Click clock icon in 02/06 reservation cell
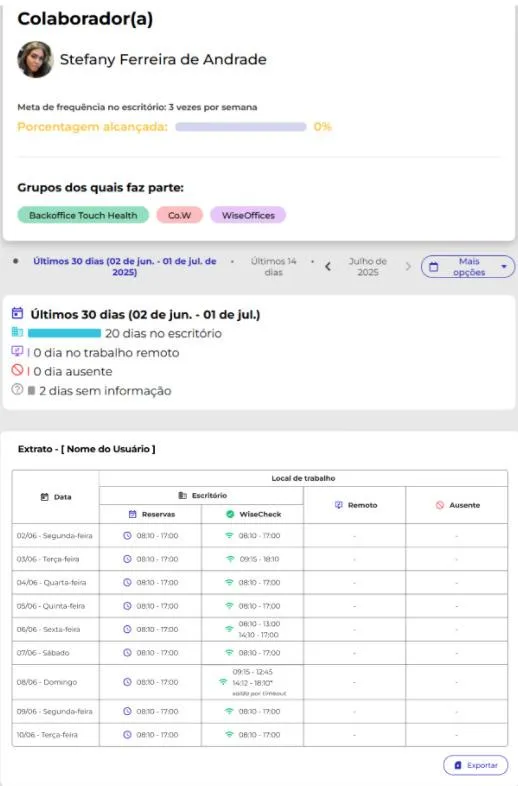518x786 pixels. 127,536
